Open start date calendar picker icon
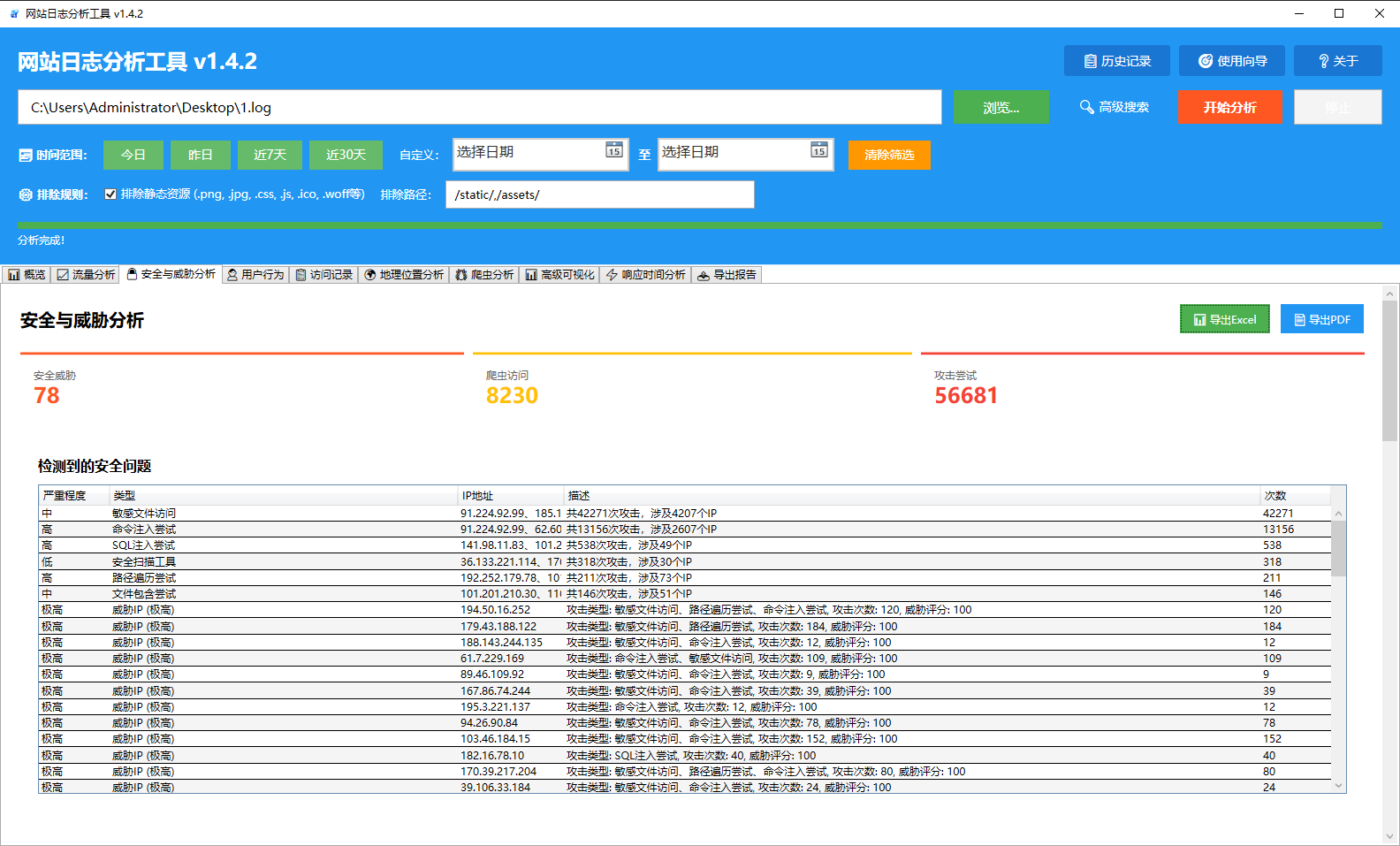This screenshot has width=1400, height=846. 614,150
